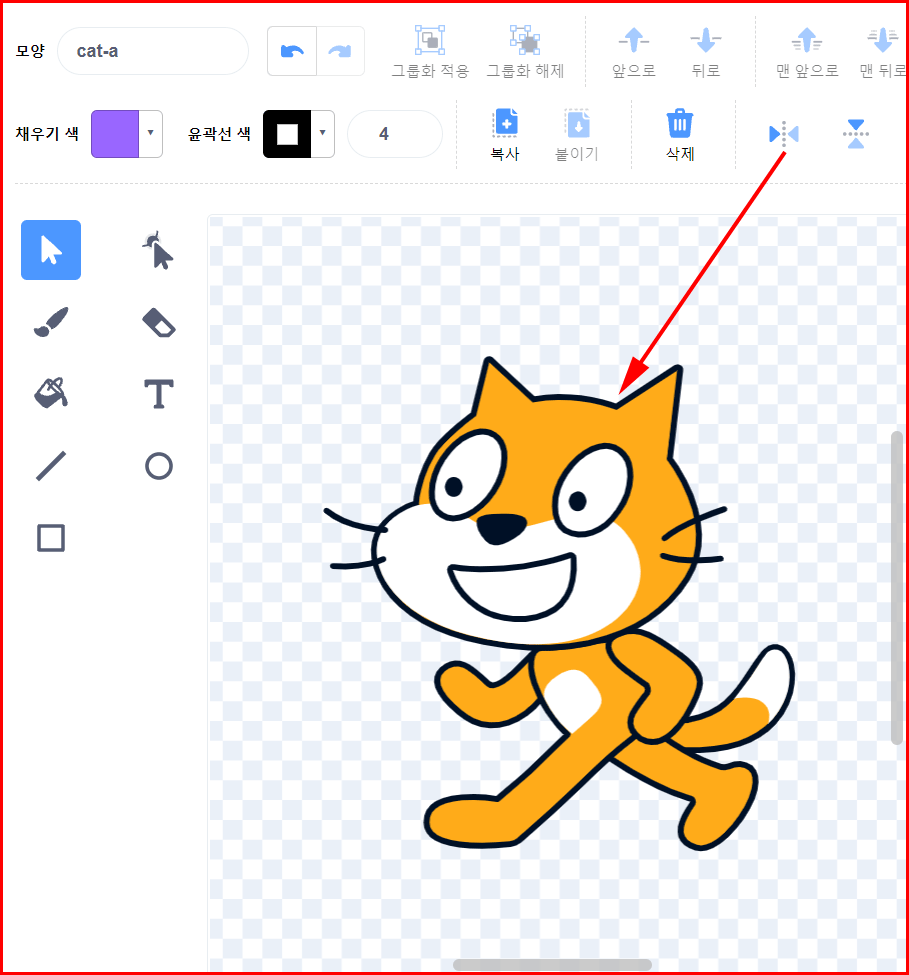This screenshot has height=975, width=909.
Task: Click the costume name field cat-a
Action: click(153, 51)
